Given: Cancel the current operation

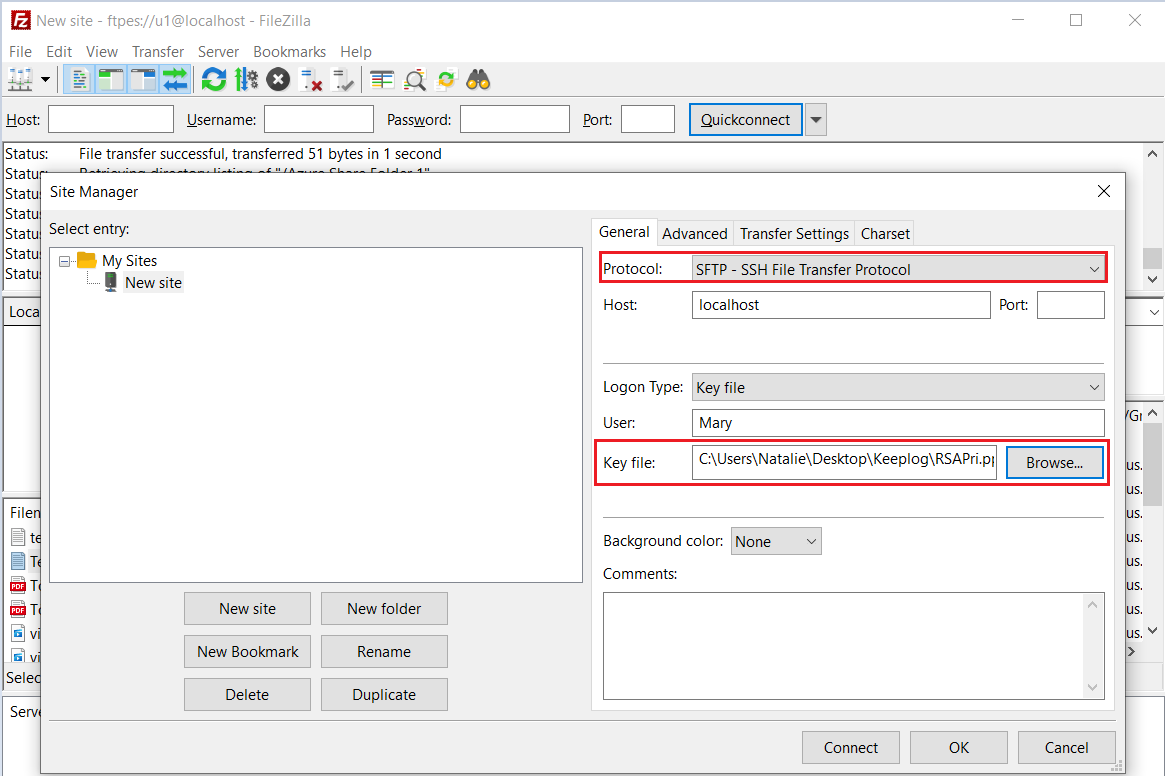Looking at the screenshot, I should pos(278,80).
